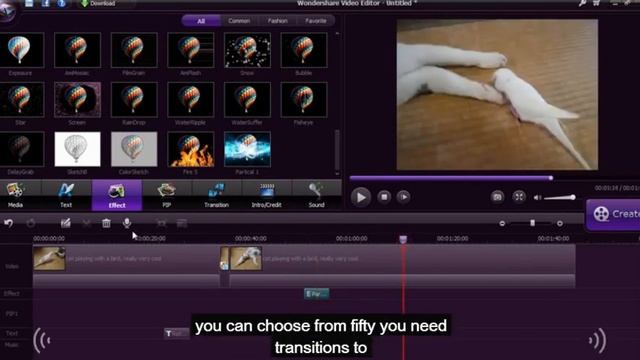640x360 pixels.
Task: Toggle full-screen preview icon
Action: coord(519,197)
